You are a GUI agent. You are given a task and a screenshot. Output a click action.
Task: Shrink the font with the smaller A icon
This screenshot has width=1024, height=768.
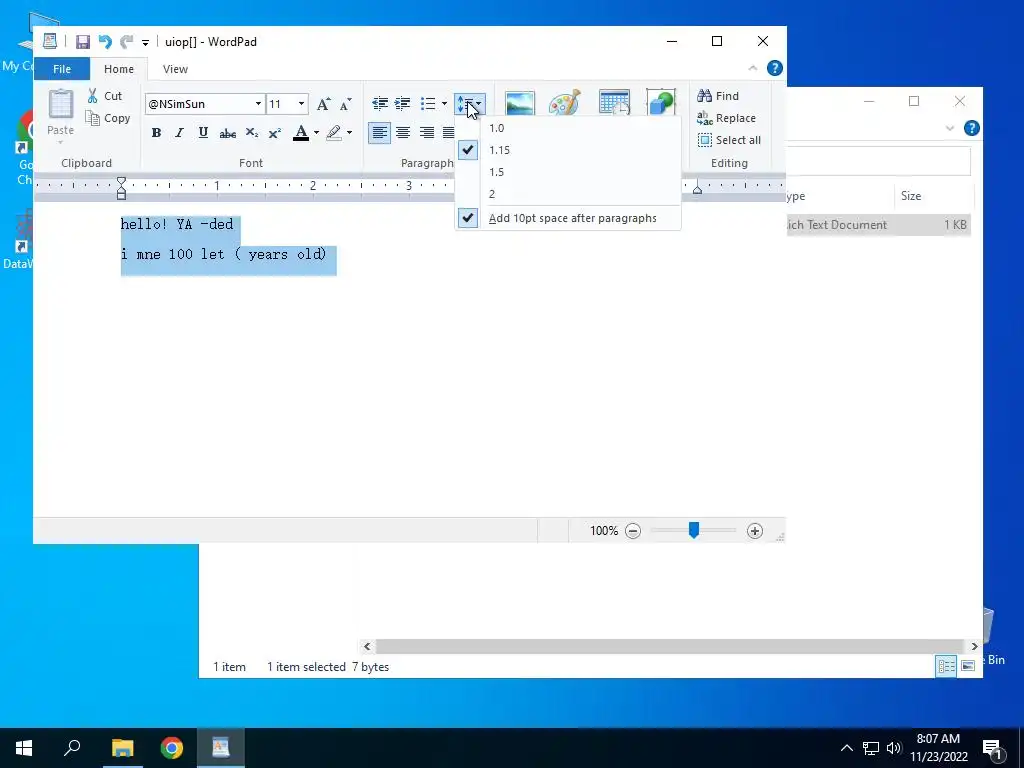[x=345, y=104]
